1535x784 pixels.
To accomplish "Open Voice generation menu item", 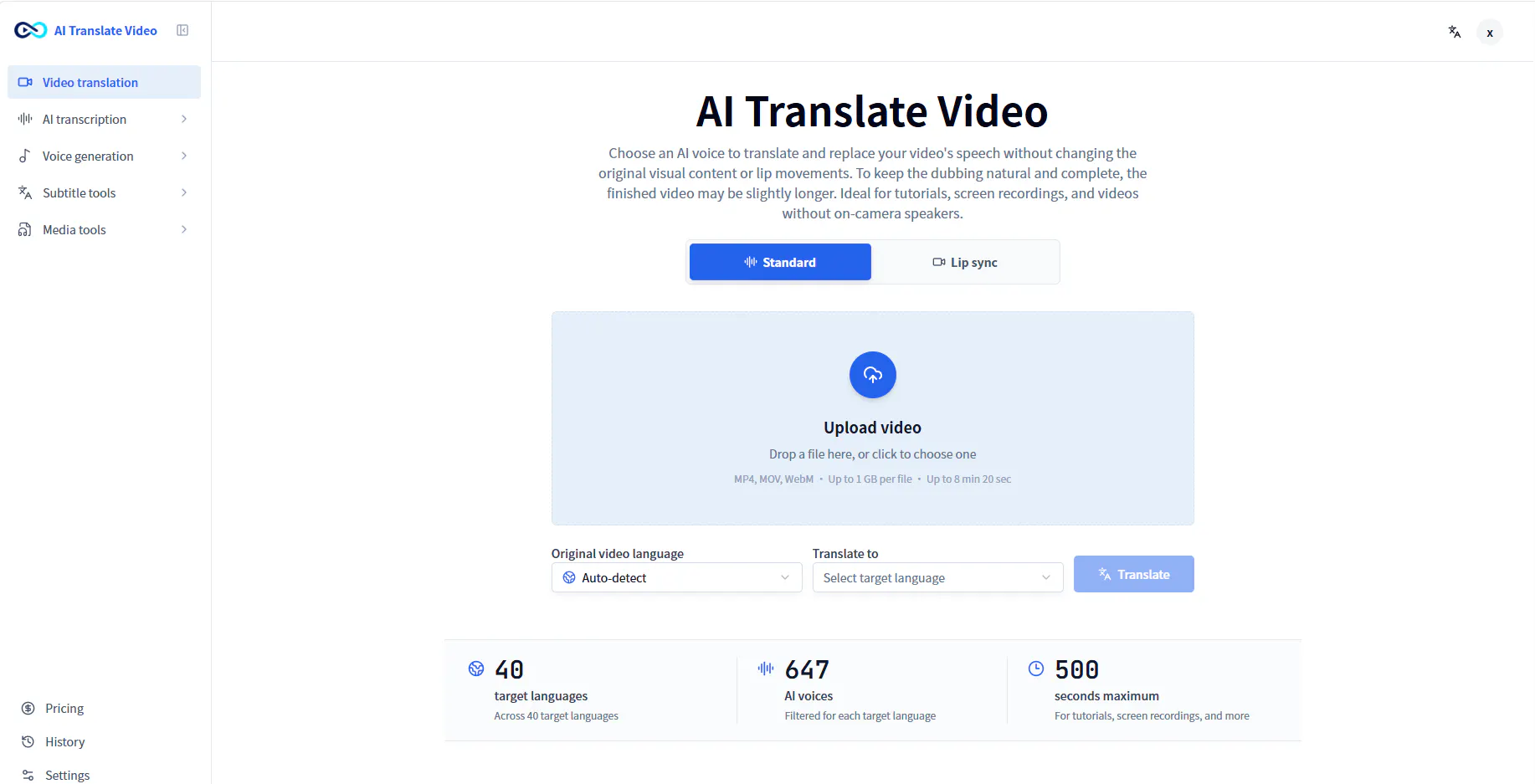I will pyautogui.click(x=104, y=156).
